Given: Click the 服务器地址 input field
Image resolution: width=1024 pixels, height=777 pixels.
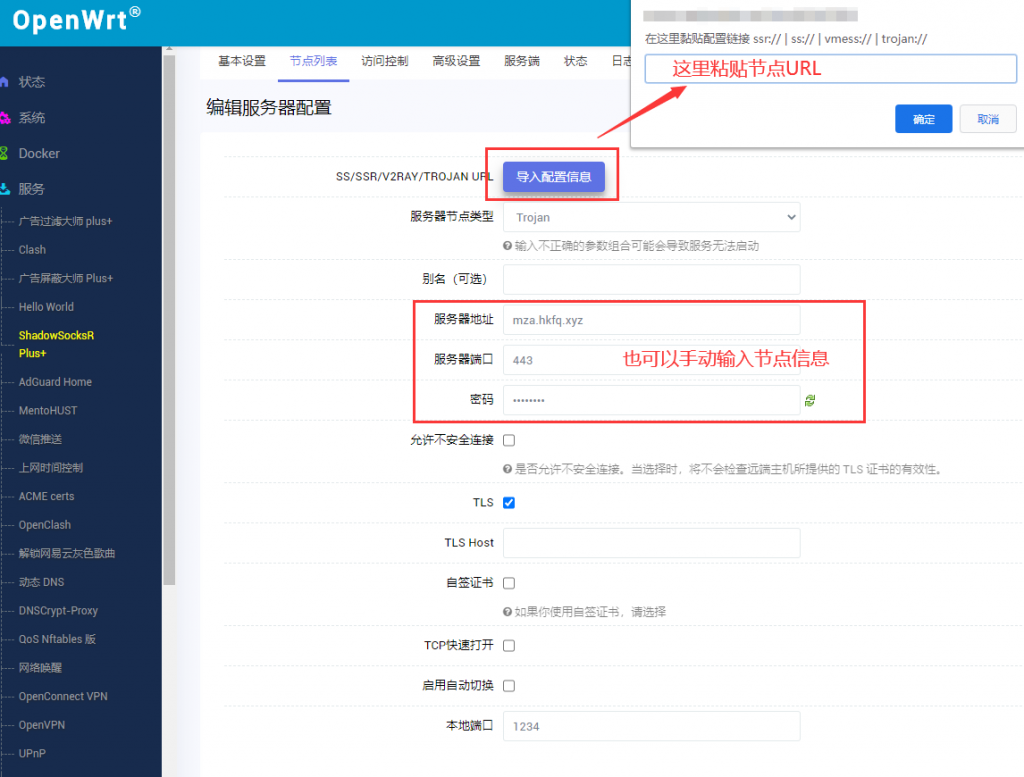Looking at the screenshot, I should click(651, 320).
